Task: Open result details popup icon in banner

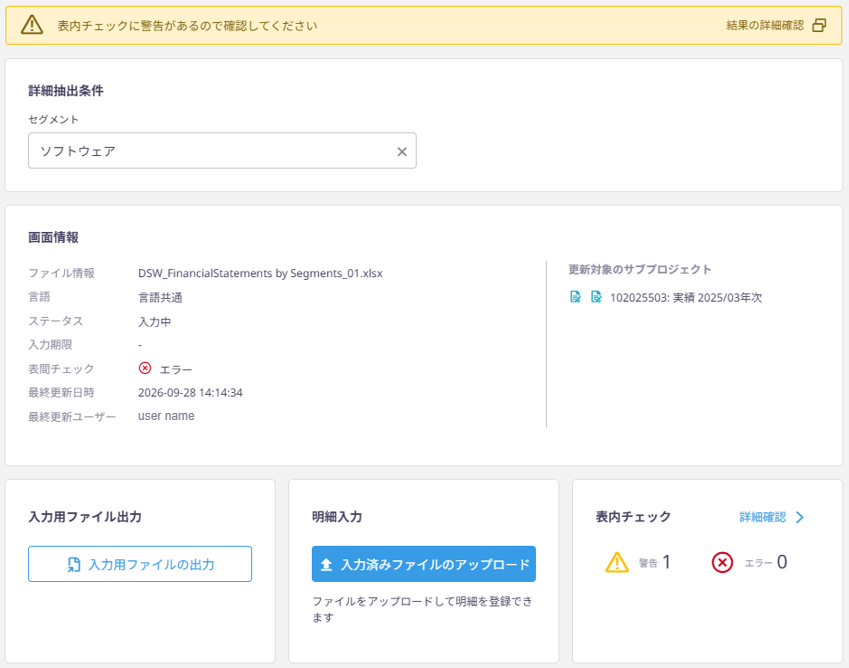Action: coord(819,25)
